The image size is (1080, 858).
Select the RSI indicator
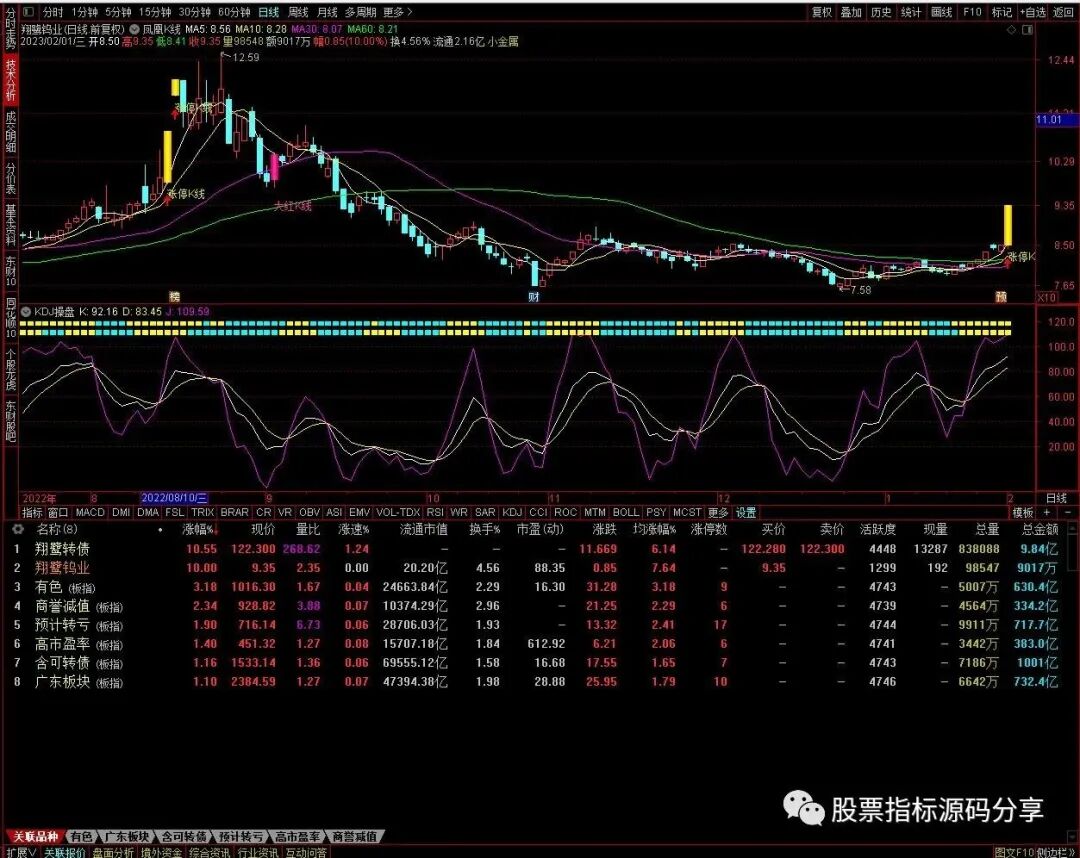[x=435, y=512]
